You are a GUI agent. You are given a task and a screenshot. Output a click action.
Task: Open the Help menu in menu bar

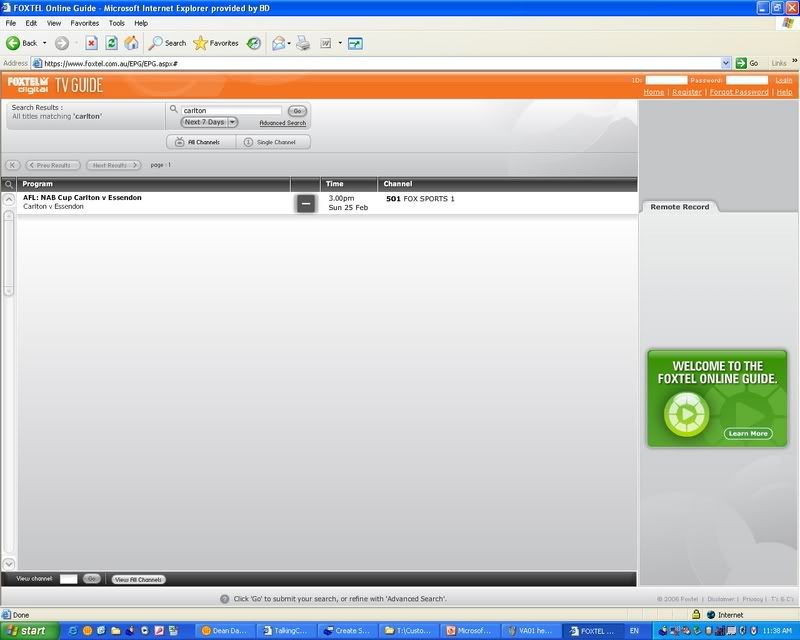(x=141, y=23)
